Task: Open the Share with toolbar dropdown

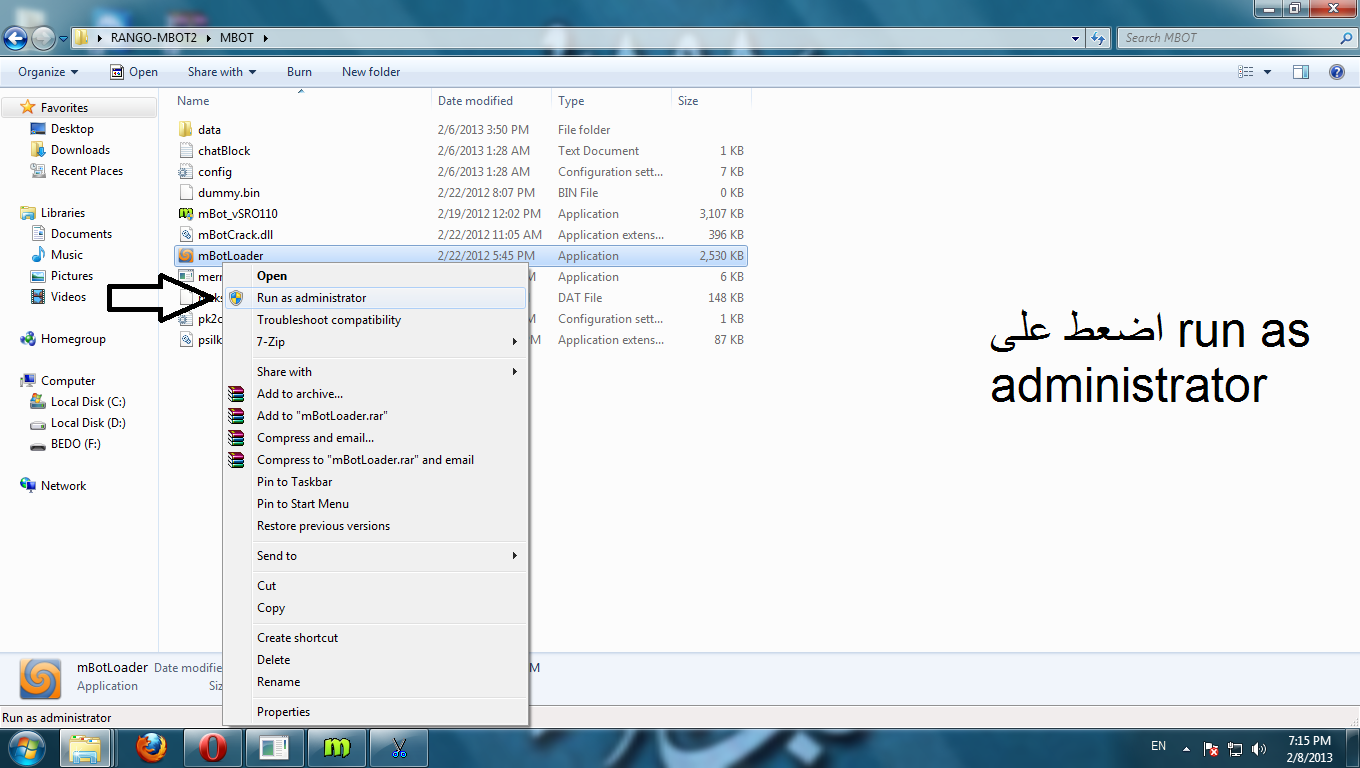Action: 222,72
